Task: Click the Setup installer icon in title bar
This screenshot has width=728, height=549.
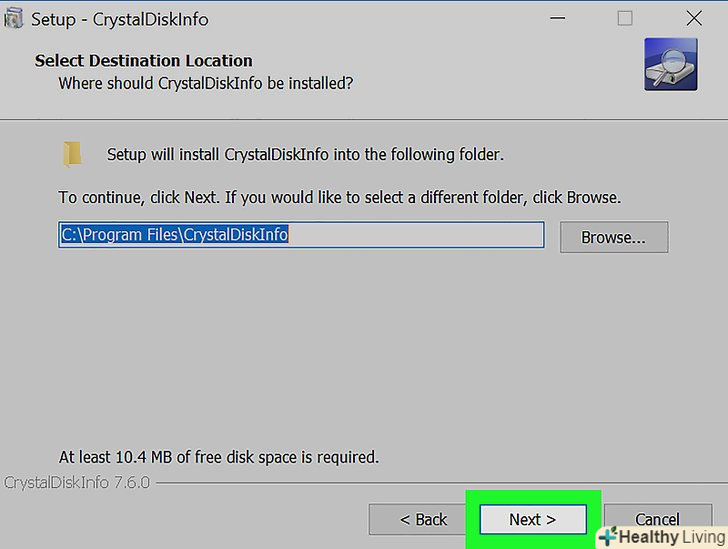Action: (13, 19)
